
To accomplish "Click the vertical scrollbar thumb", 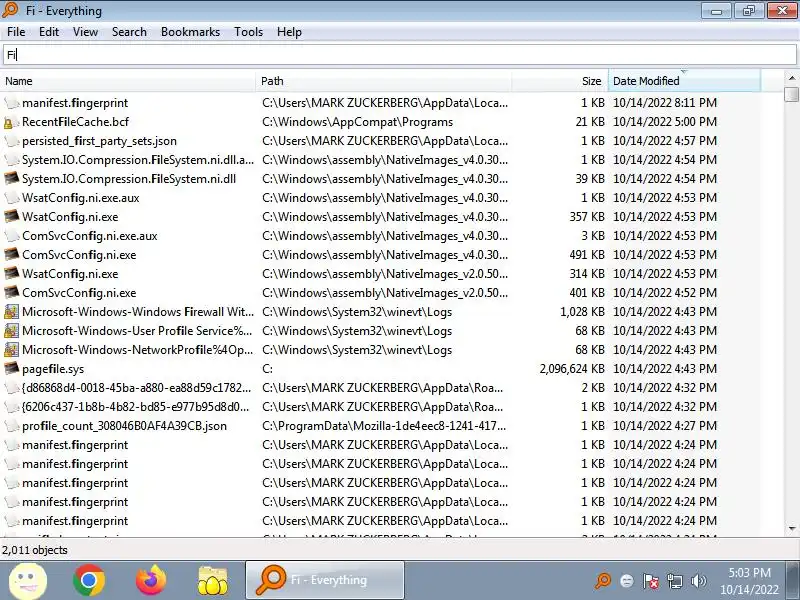I will click(x=792, y=94).
